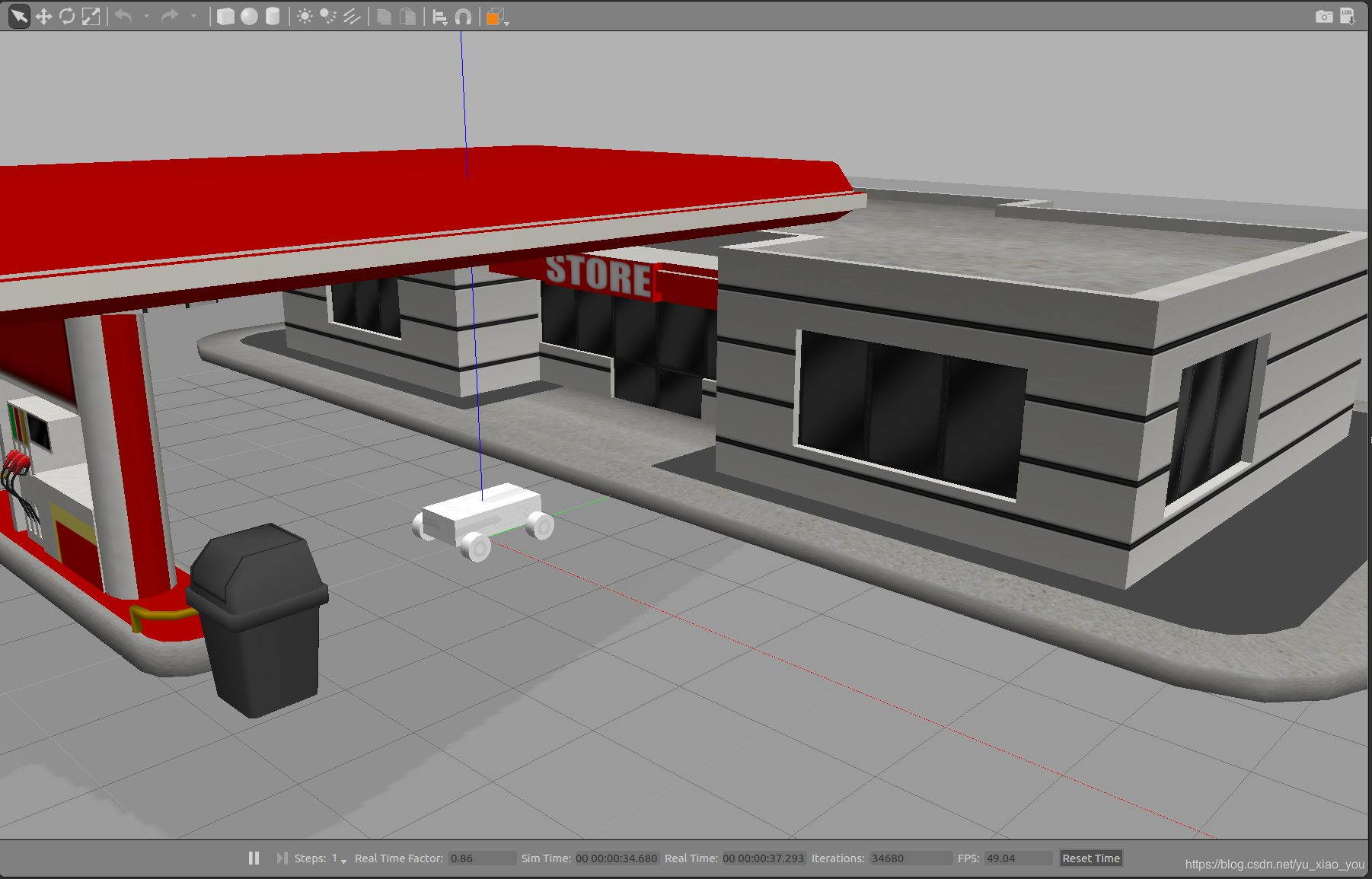
Task: Click the Sim Time value field
Action: click(617, 858)
